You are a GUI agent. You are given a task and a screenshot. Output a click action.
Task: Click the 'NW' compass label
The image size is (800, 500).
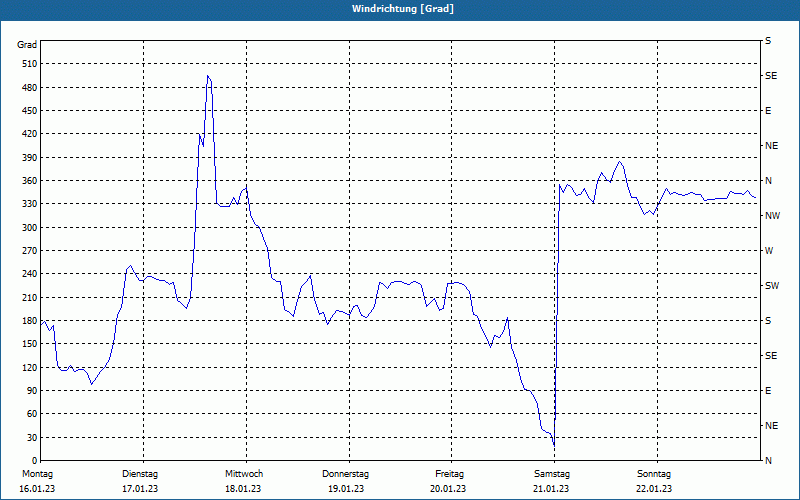tap(772, 216)
